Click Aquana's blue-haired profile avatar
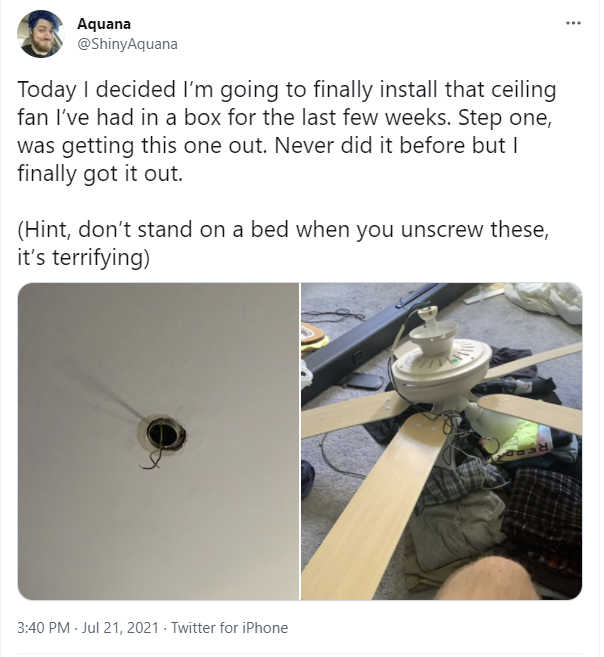The image size is (604, 657). (40, 34)
